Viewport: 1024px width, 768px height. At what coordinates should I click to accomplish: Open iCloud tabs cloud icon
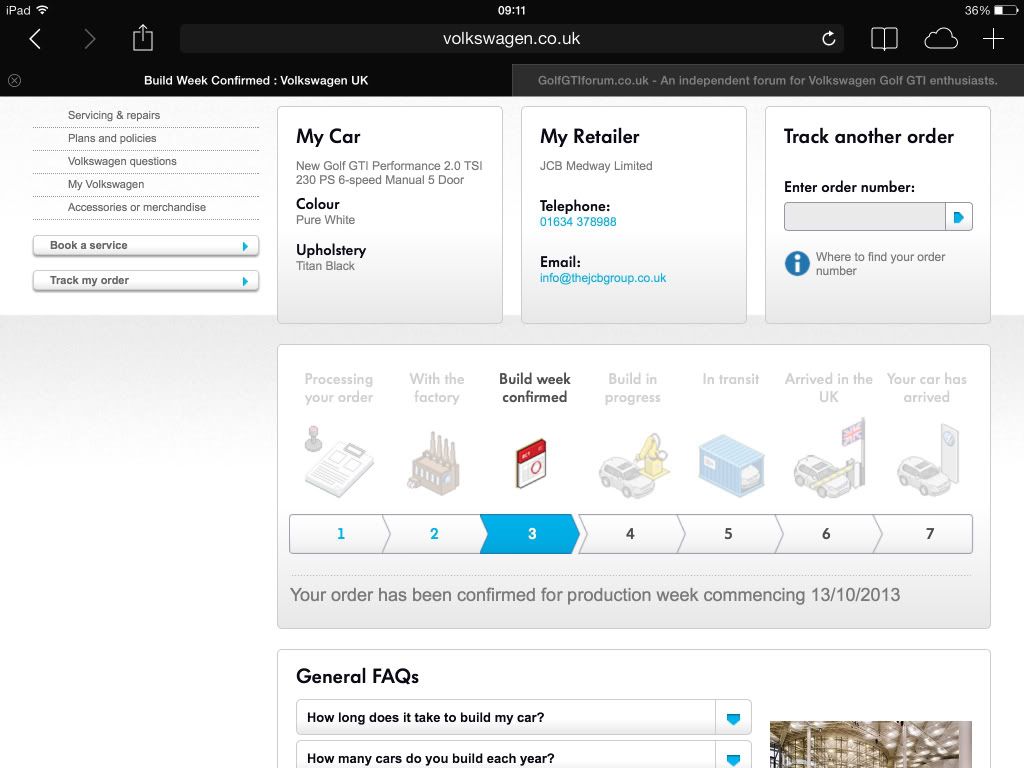(940, 39)
